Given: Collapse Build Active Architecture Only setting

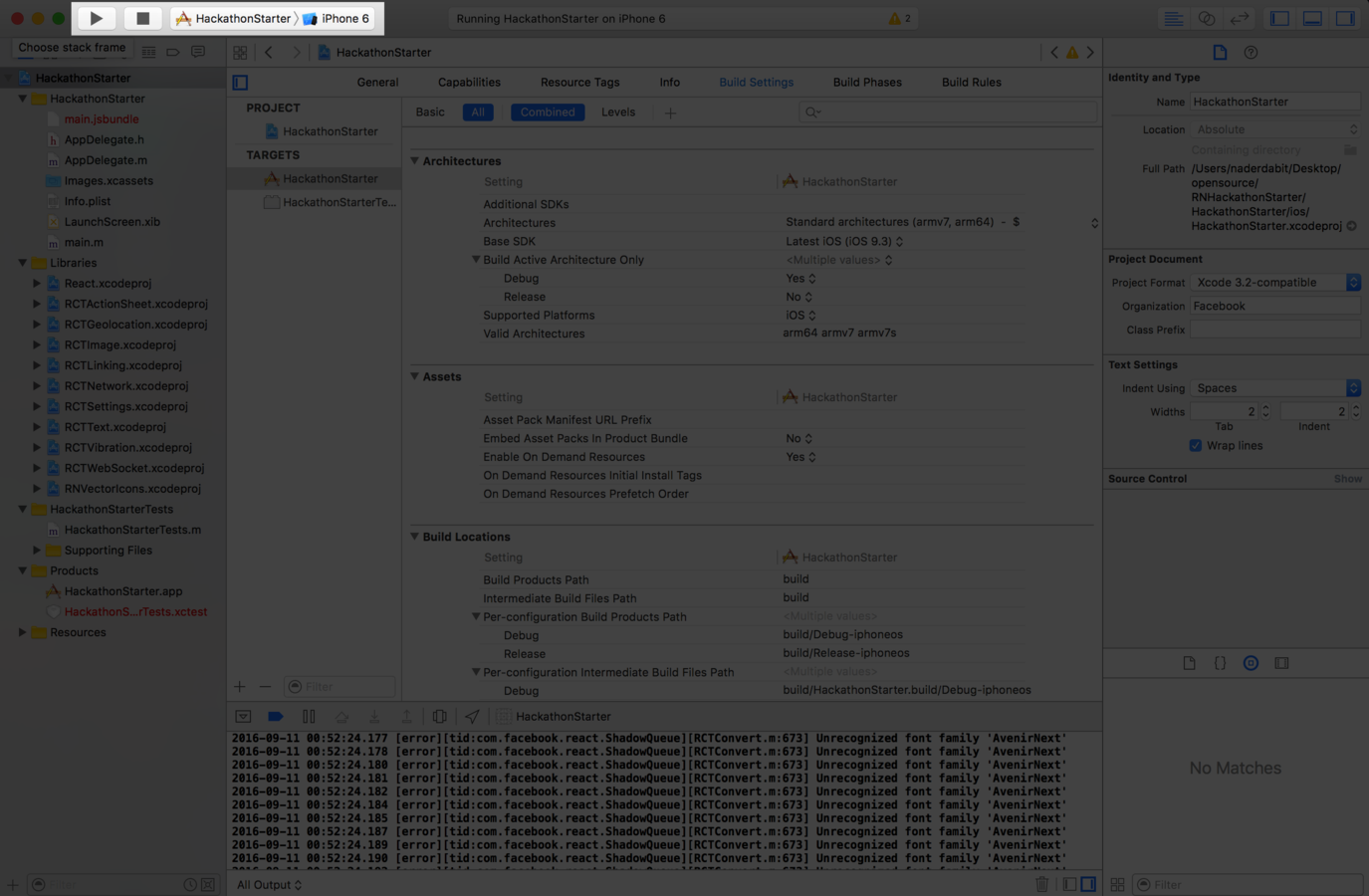Looking at the screenshot, I should (x=476, y=260).
